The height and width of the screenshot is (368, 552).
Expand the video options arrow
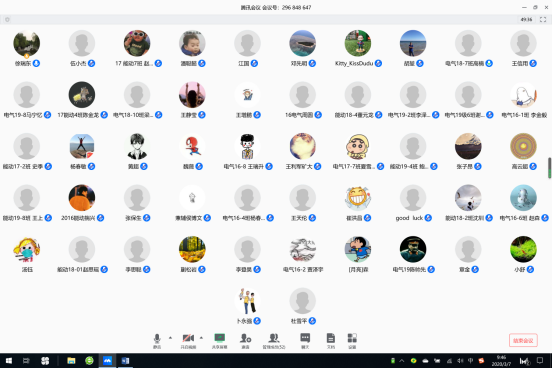coord(201,338)
